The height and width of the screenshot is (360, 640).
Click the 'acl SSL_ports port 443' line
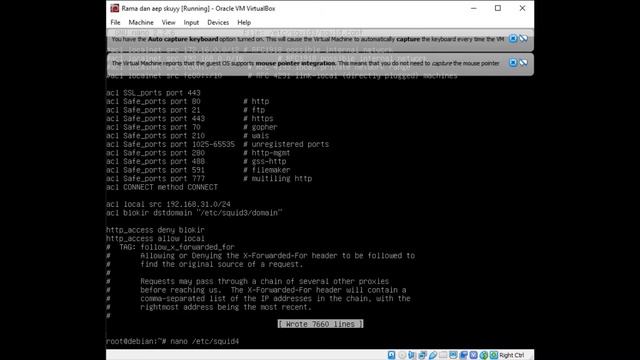click(153, 93)
